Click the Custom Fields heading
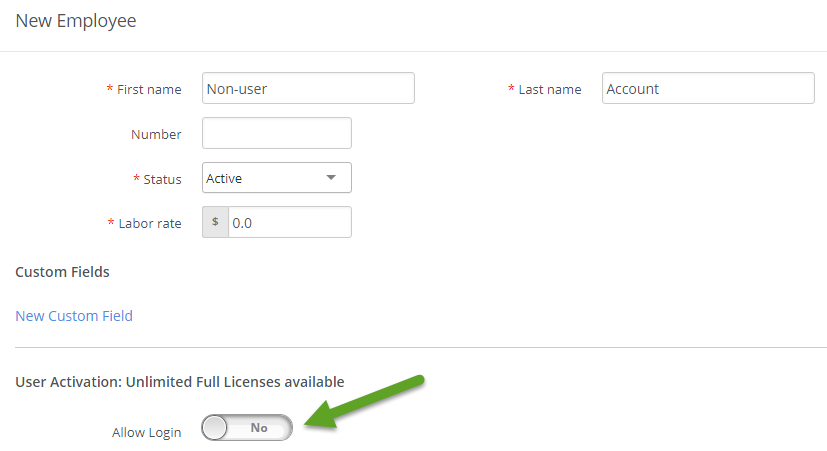827x451 pixels. coord(62,272)
